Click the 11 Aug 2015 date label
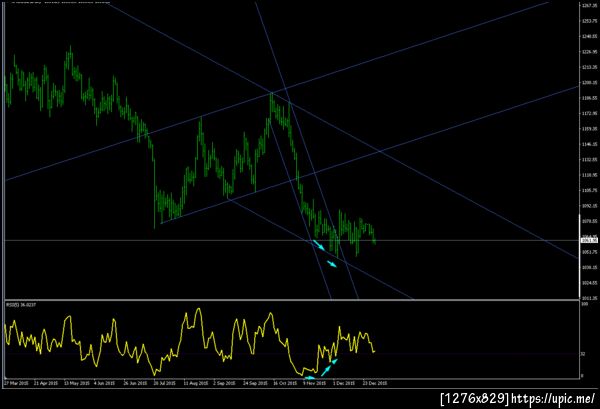600x409 pixels. click(x=196, y=383)
